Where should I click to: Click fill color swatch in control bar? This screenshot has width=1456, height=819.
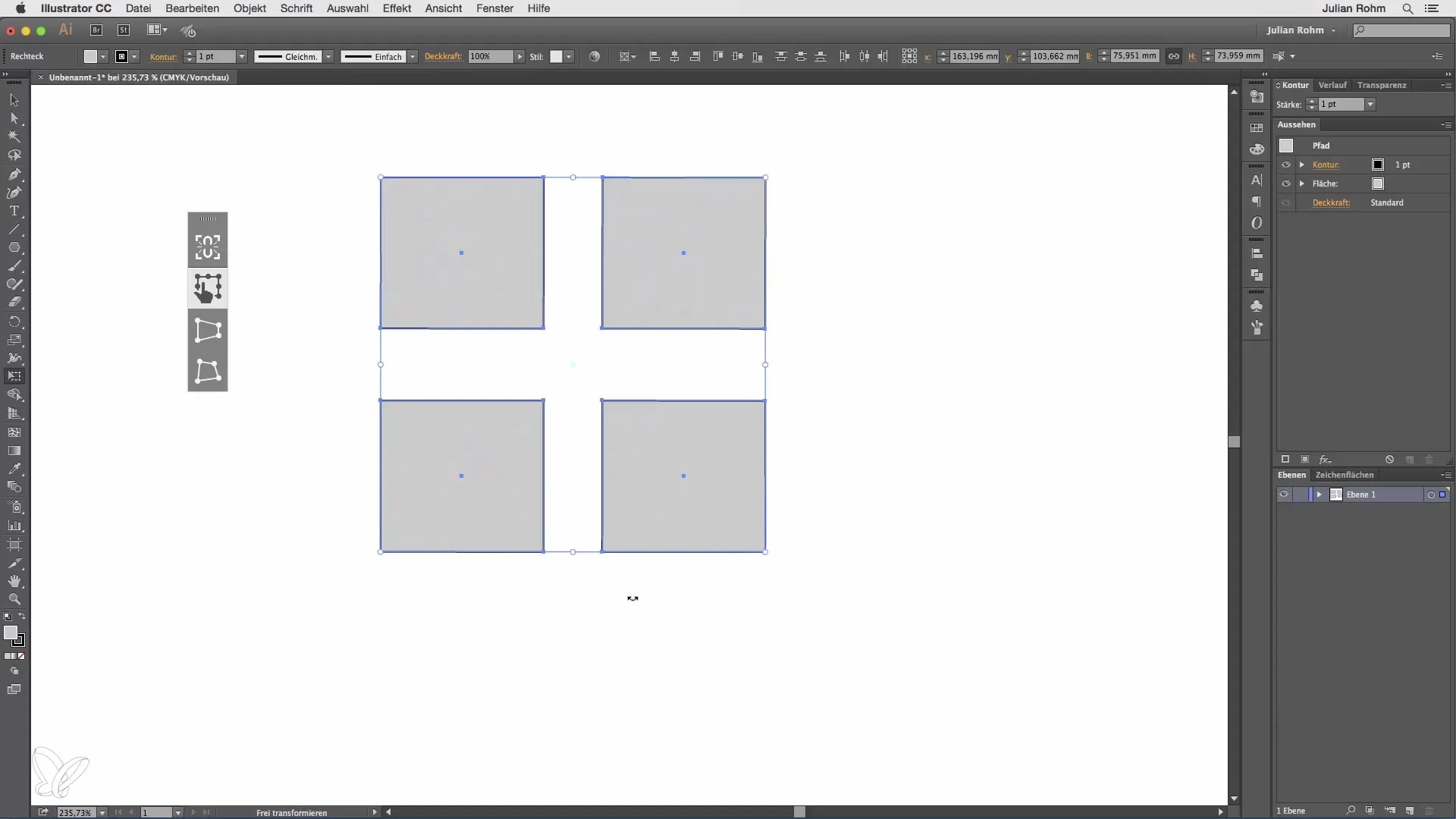click(x=91, y=56)
